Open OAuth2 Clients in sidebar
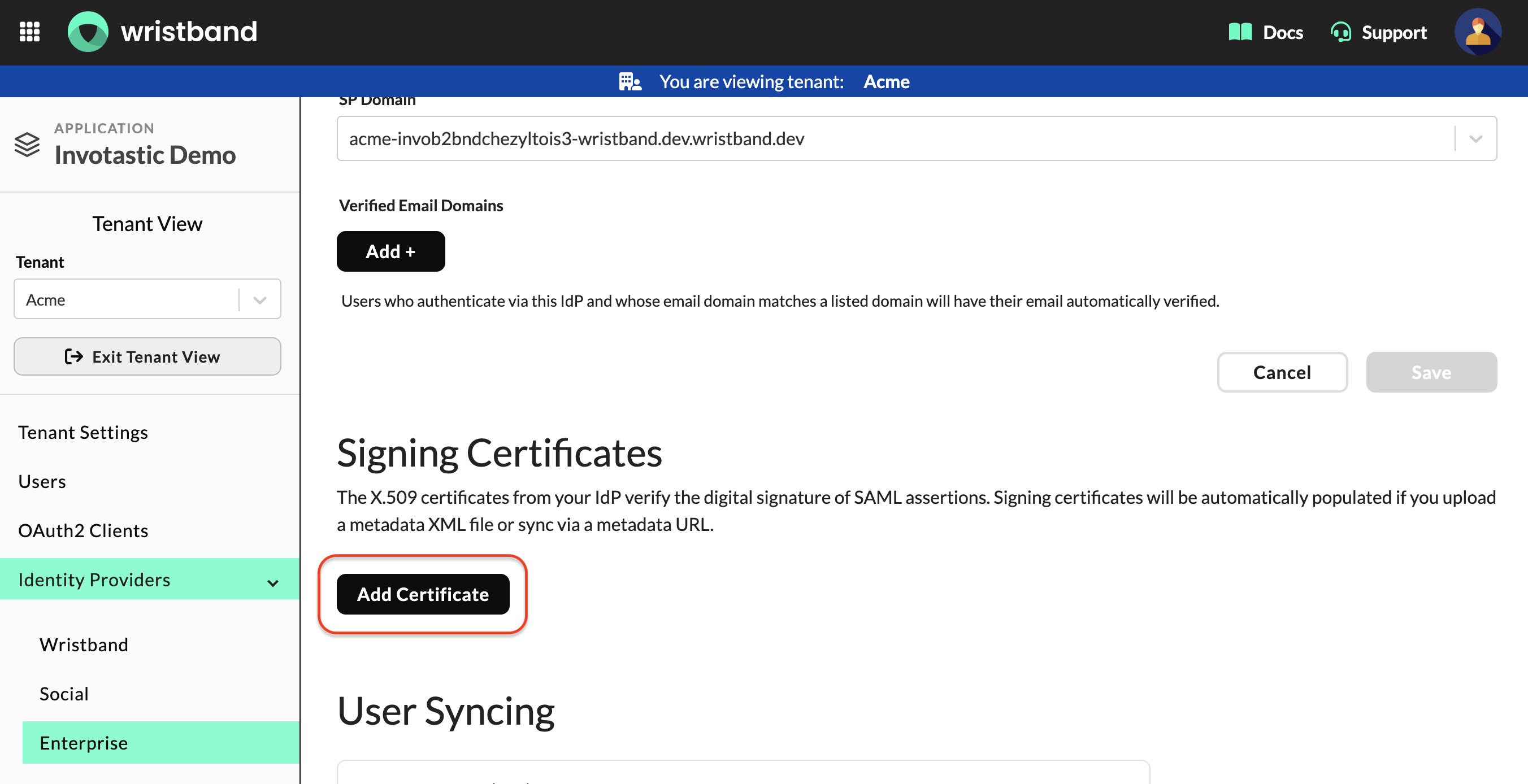The height and width of the screenshot is (784, 1528). (83, 530)
